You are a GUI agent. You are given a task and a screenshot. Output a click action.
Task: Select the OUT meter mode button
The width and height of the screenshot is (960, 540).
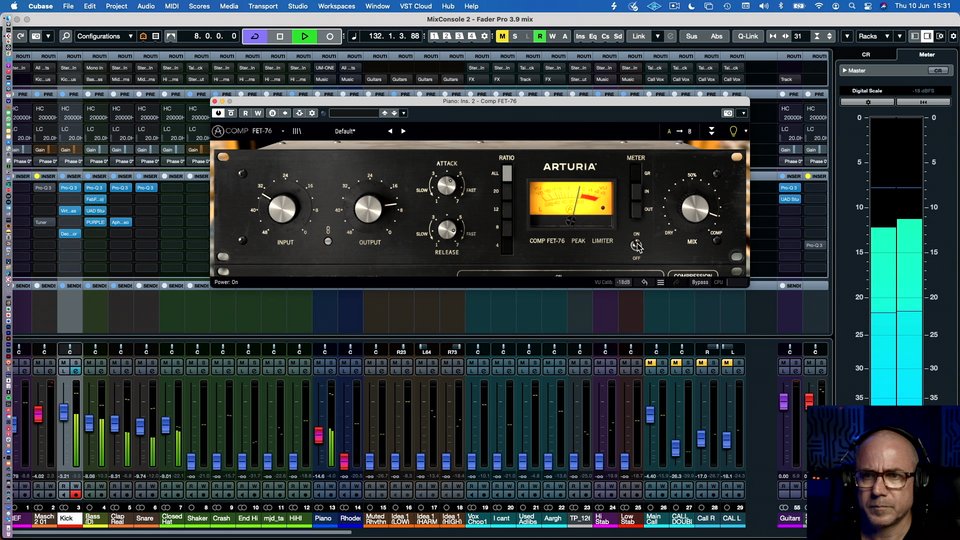coord(636,209)
